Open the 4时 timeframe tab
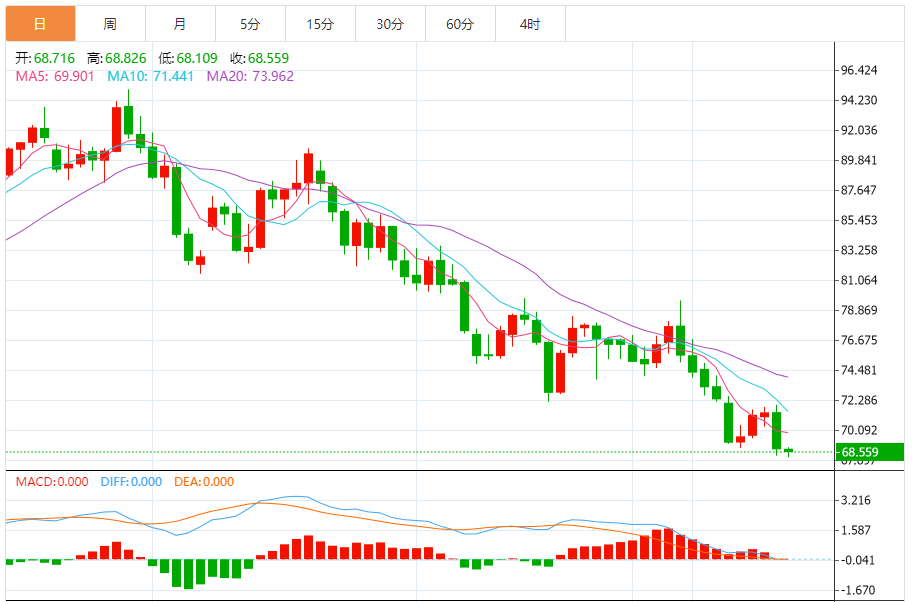 (530, 24)
